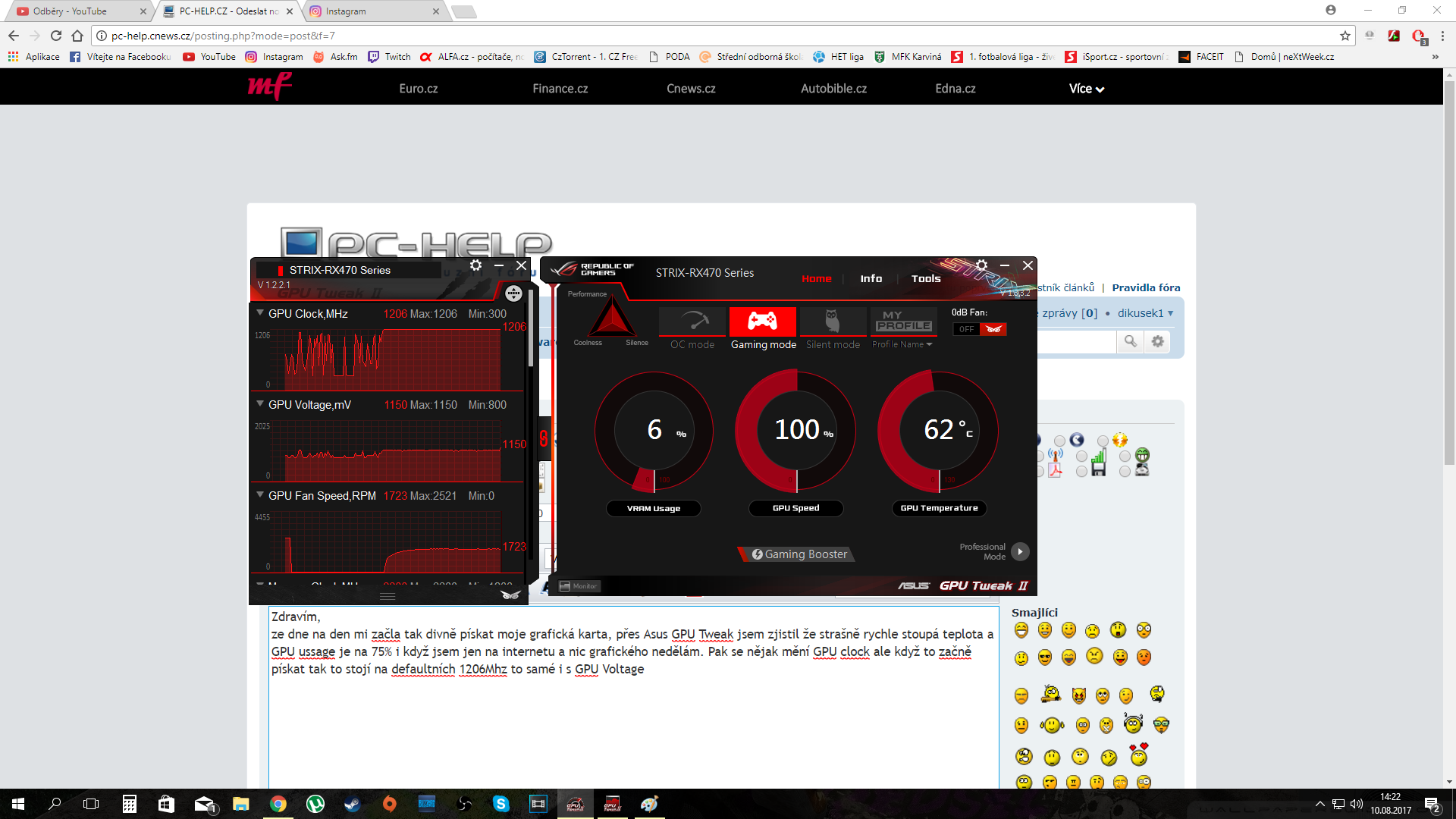Open the Cnews.cz link
Viewport: 1456px width, 819px height.
691,89
